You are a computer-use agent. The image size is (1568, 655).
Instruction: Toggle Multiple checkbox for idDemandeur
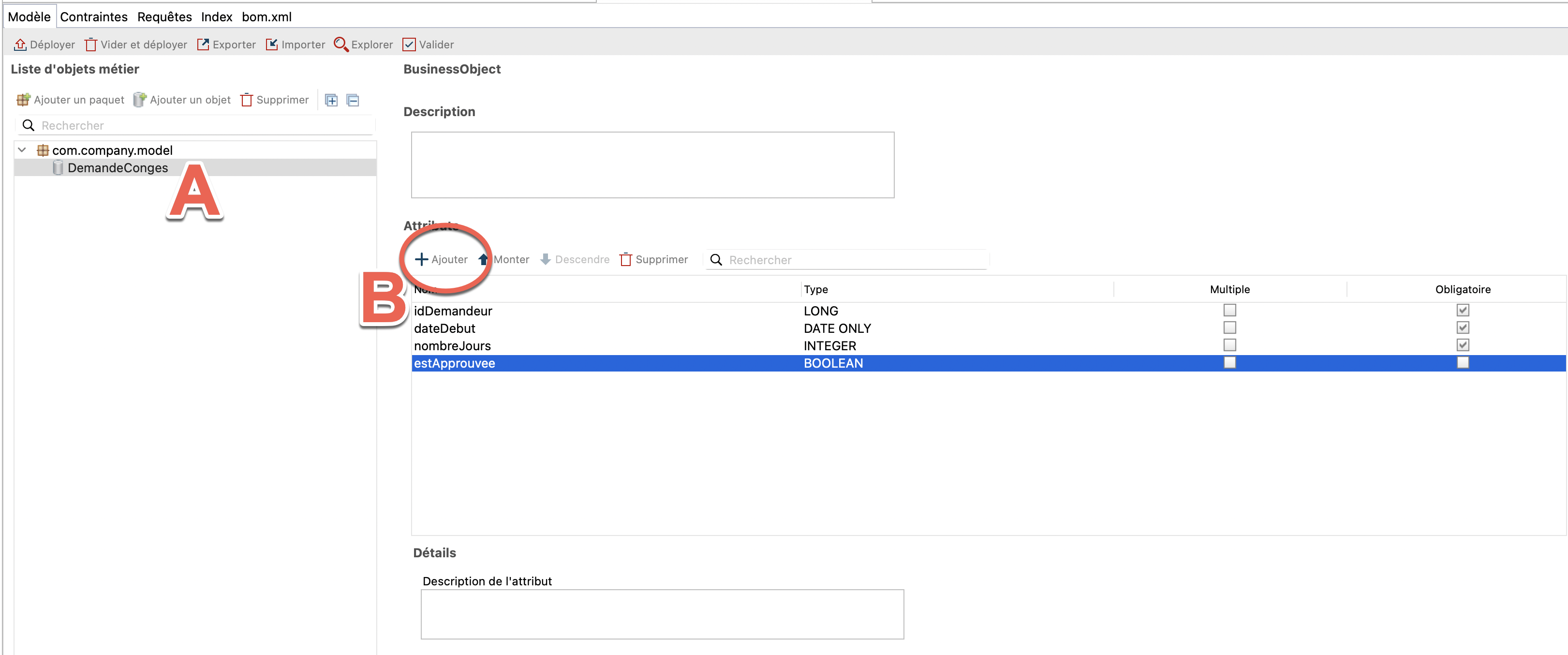pos(1229,311)
